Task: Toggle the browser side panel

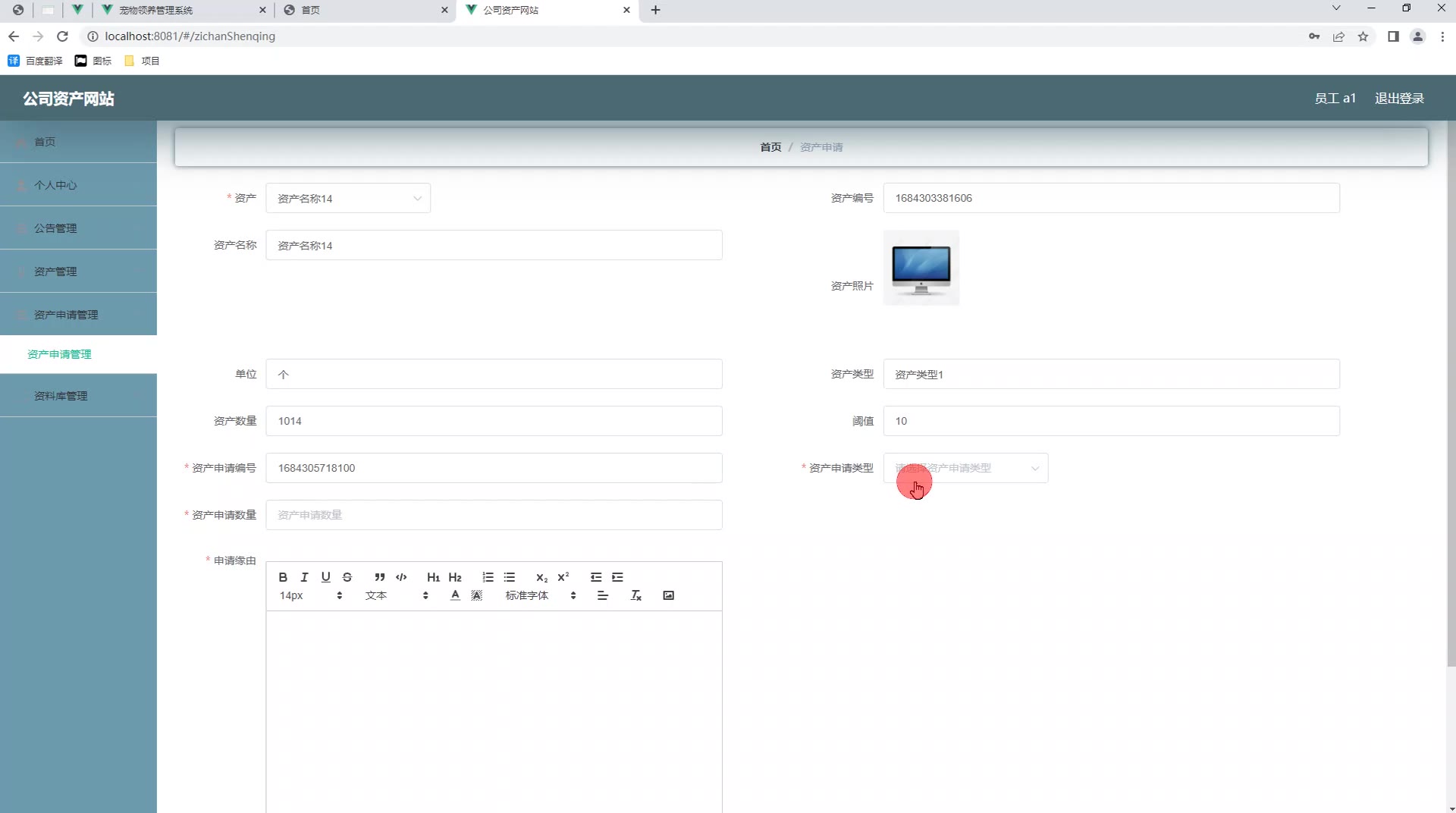Action: 1393,36
